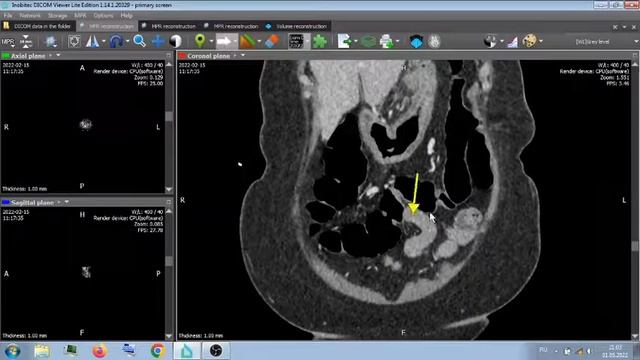Click the grey skeleton render icon

coord(434,41)
